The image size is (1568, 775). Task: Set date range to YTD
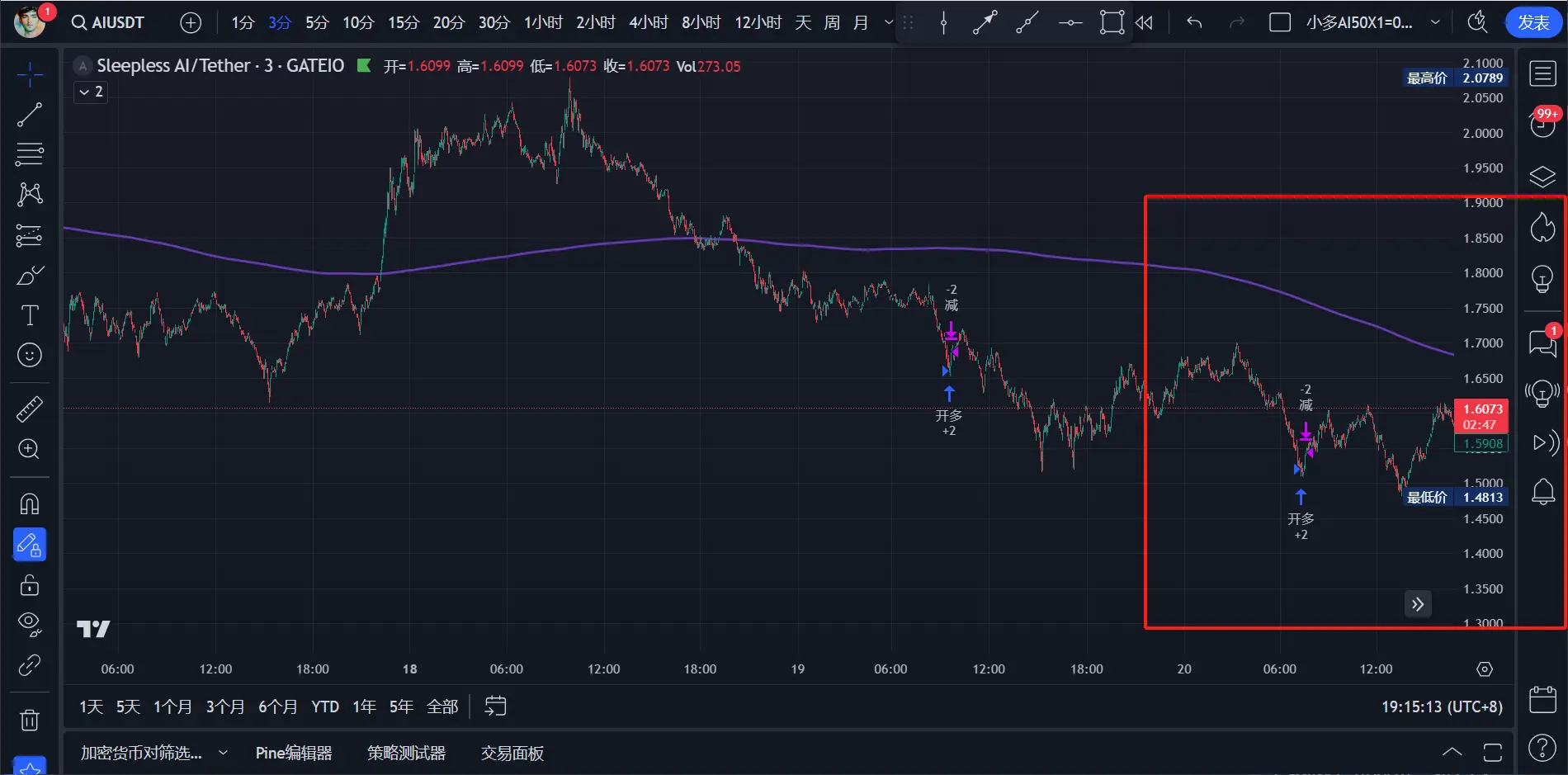click(x=325, y=706)
